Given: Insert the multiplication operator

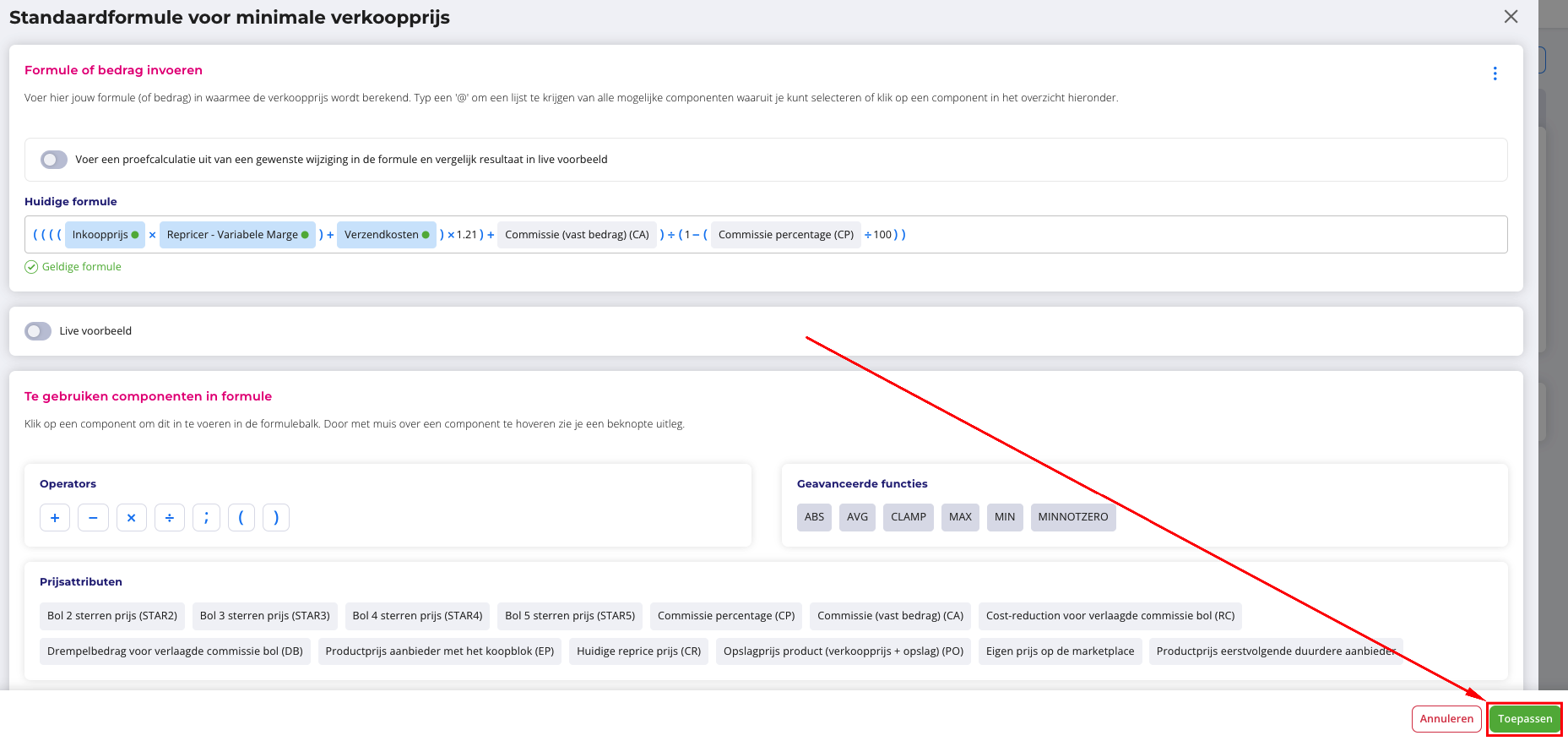Looking at the screenshot, I should 131,517.
